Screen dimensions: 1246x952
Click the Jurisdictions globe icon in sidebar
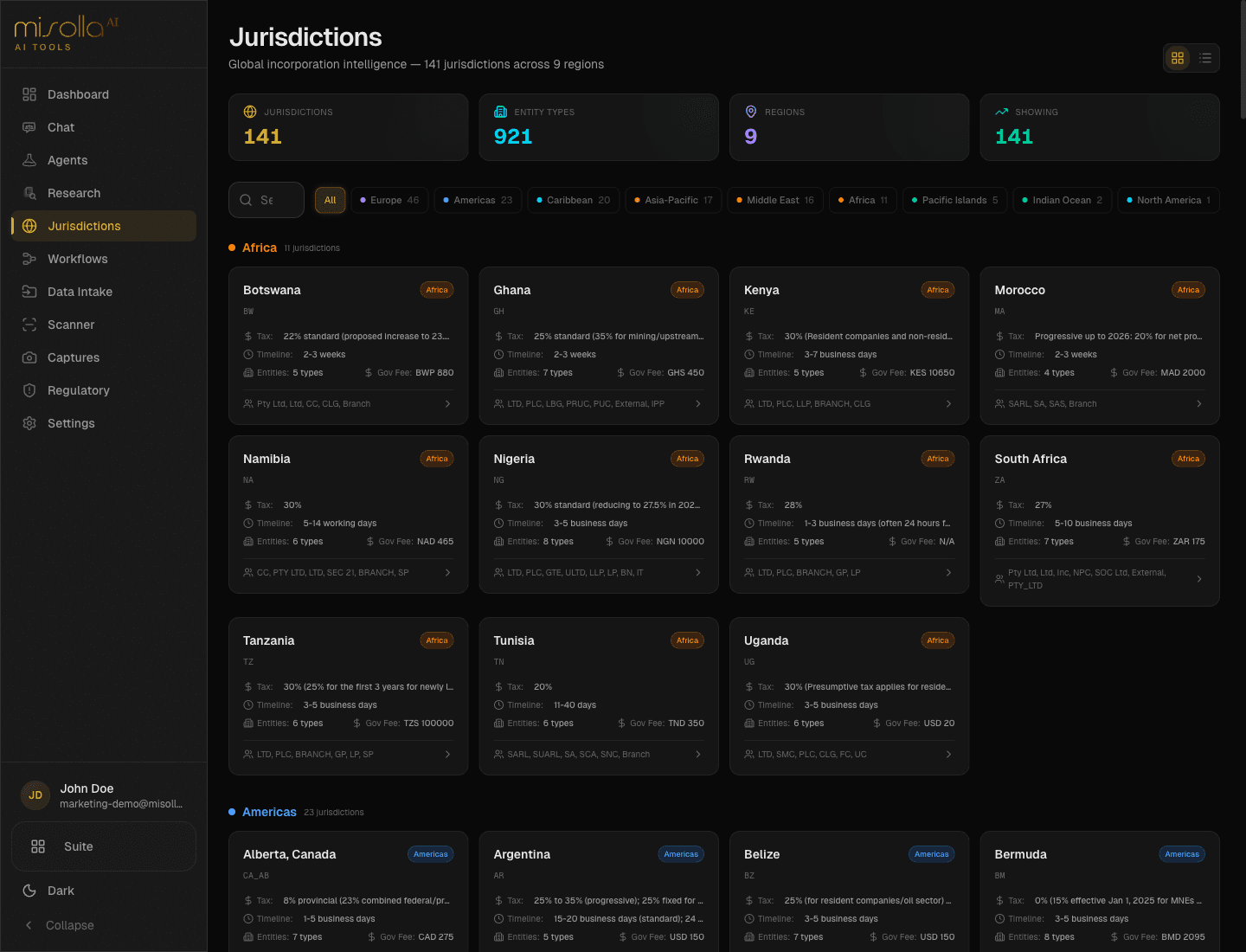point(29,226)
